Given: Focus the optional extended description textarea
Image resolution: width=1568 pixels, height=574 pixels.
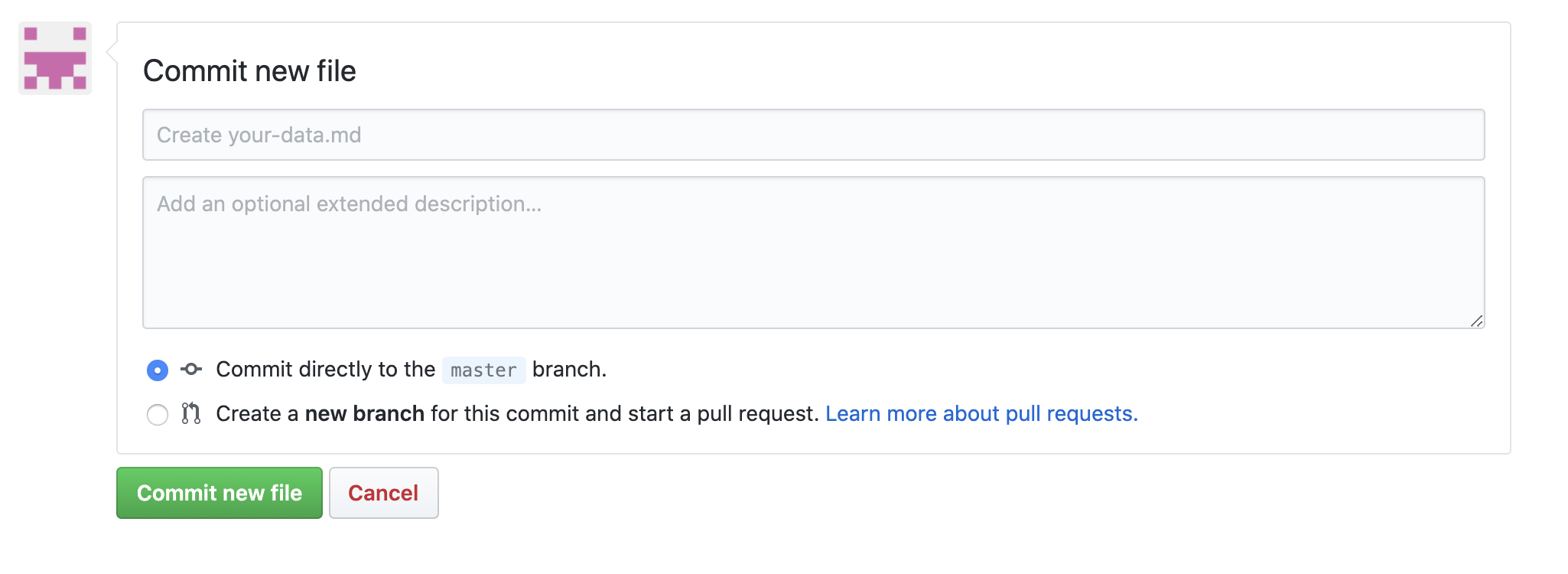Looking at the screenshot, I should [813, 253].
